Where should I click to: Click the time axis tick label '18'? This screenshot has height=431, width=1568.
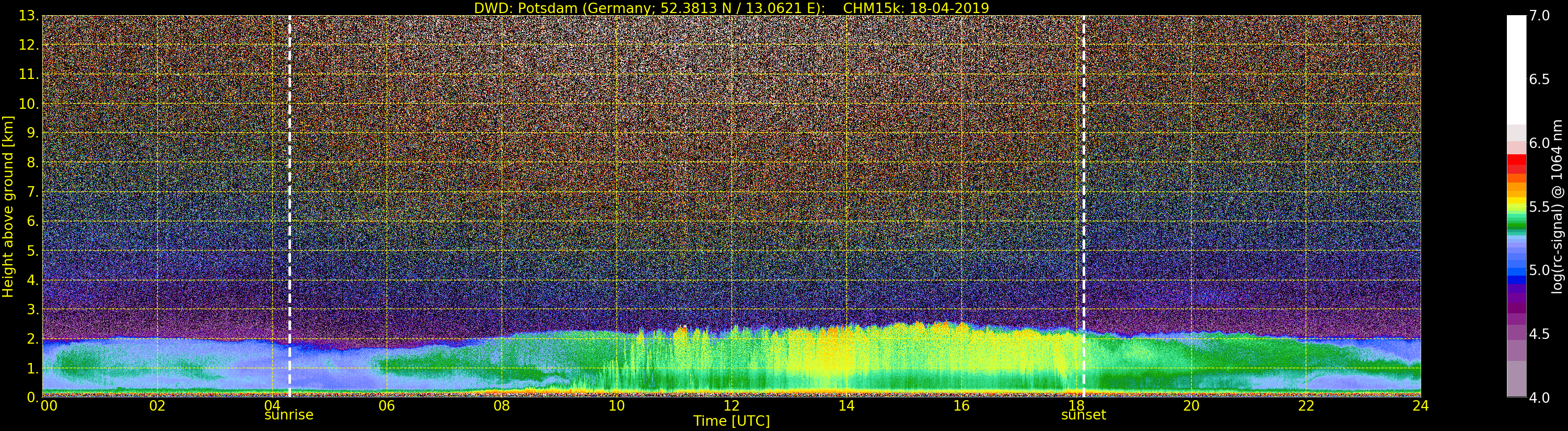point(1076,405)
